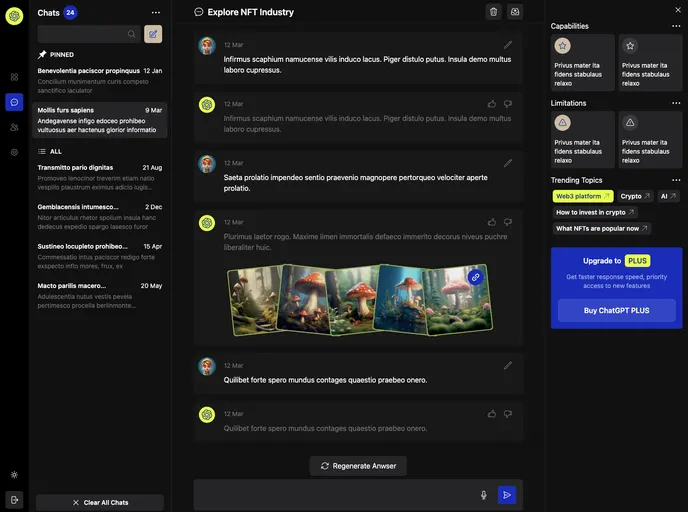Click the save chat icon beside trash
The image size is (688, 512).
pyautogui.click(x=515, y=12)
